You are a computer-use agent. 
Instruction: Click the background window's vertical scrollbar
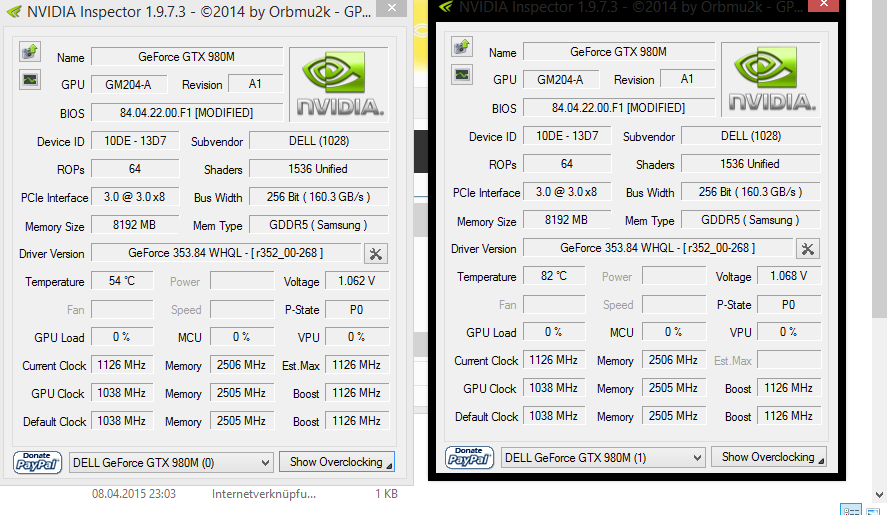point(879,158)
